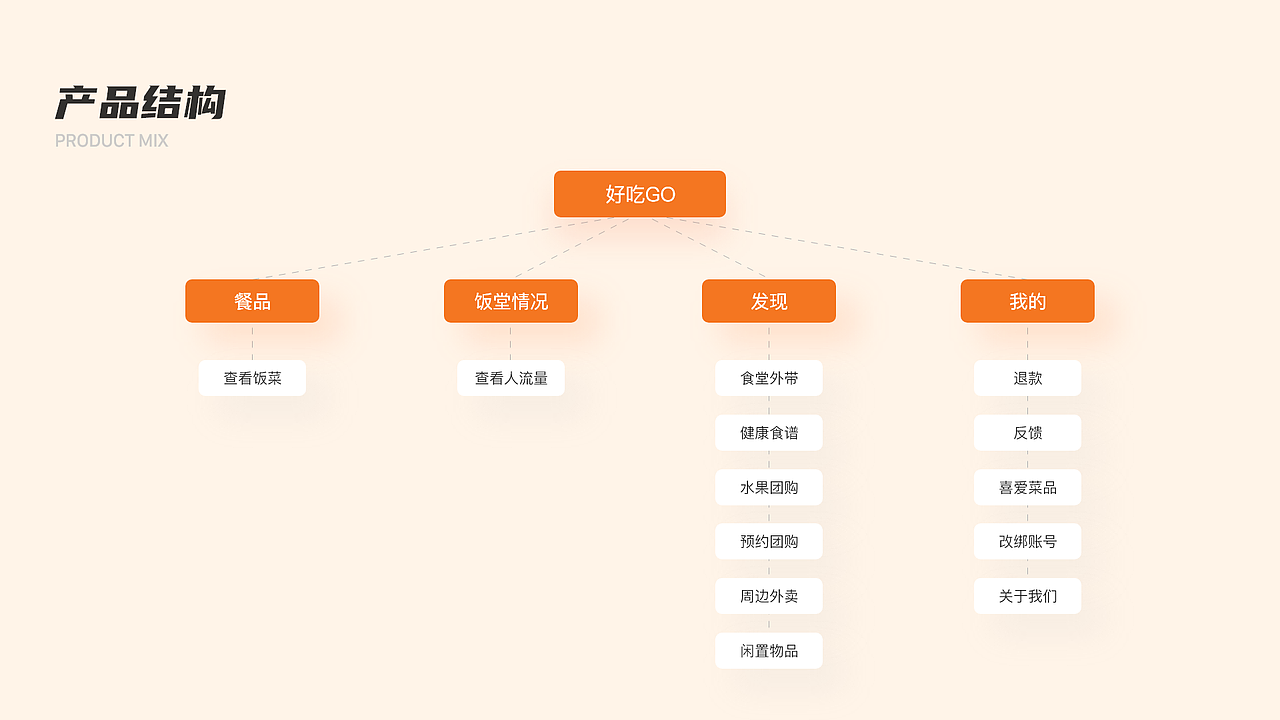The image size is (1280, 720).
Task: Click the 闲置物品 item
Action: [769, 651]
